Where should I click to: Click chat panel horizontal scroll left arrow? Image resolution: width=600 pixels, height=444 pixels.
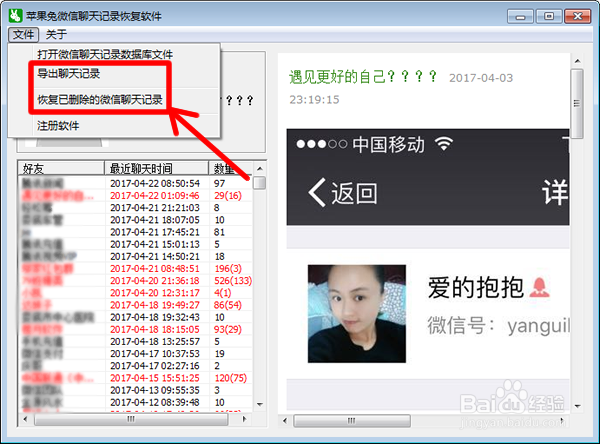click(285, 421)
